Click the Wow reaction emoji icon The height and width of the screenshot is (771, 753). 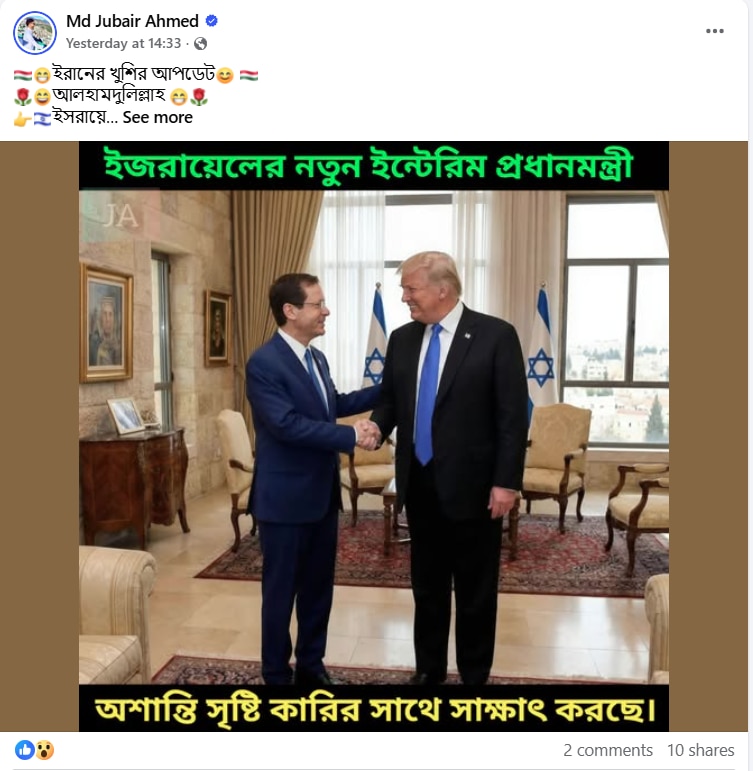[x=44, y=750]
